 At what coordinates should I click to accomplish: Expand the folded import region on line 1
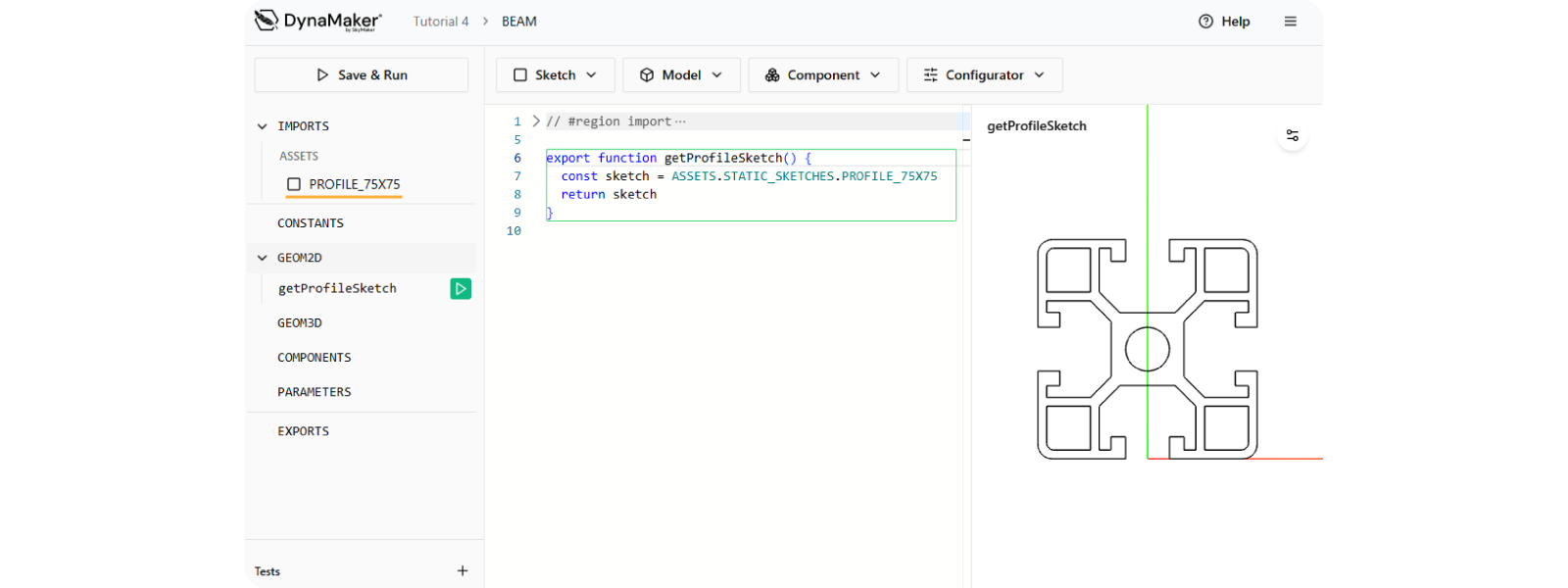pyautogui.click(x=536, y=122)
